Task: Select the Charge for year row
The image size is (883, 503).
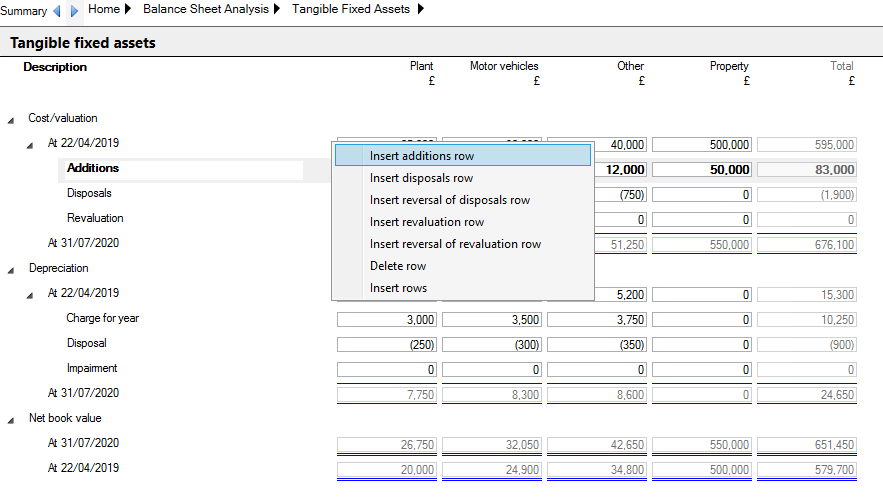Action: coord(102,318)
